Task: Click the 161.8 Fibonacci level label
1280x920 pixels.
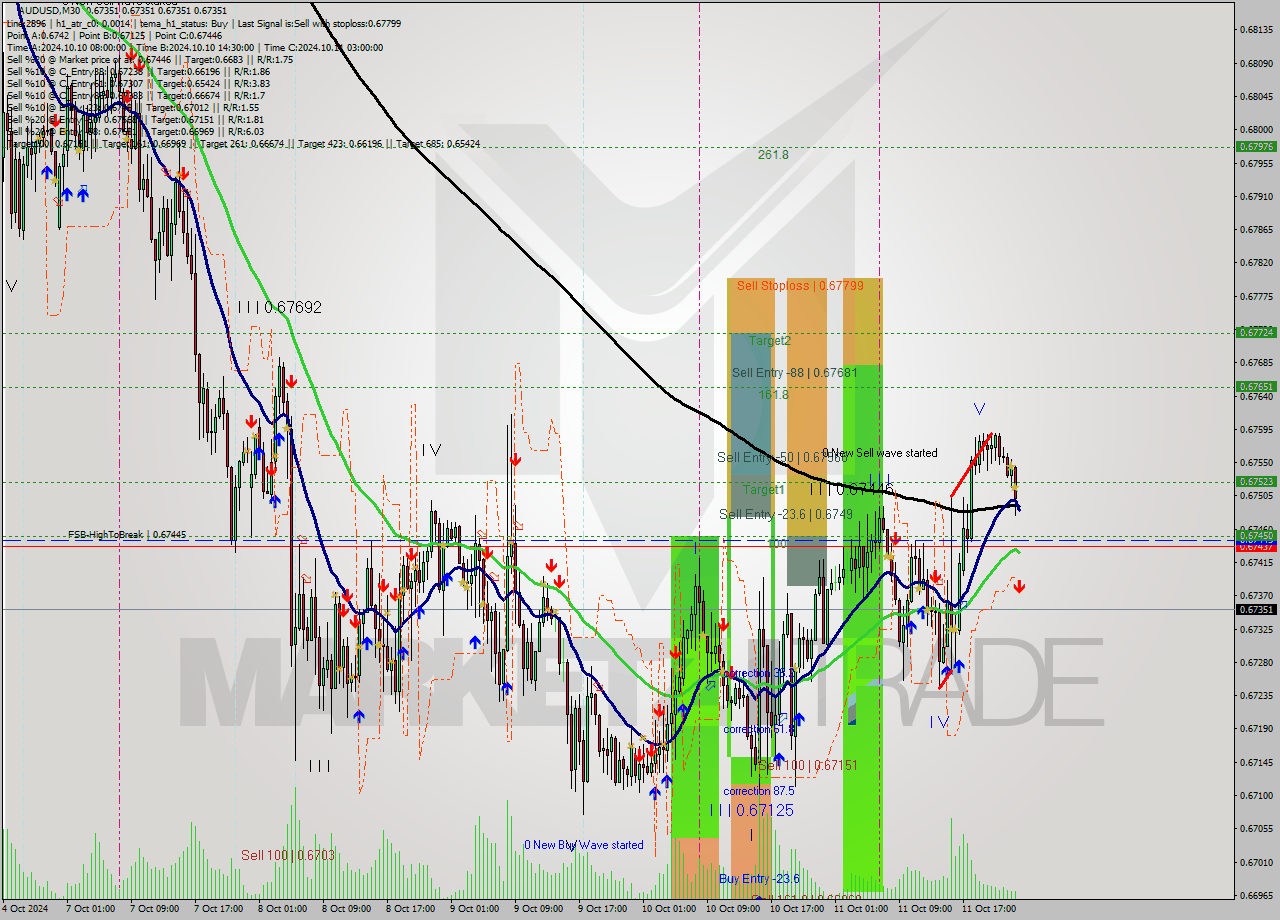Action: click(773, 394)
